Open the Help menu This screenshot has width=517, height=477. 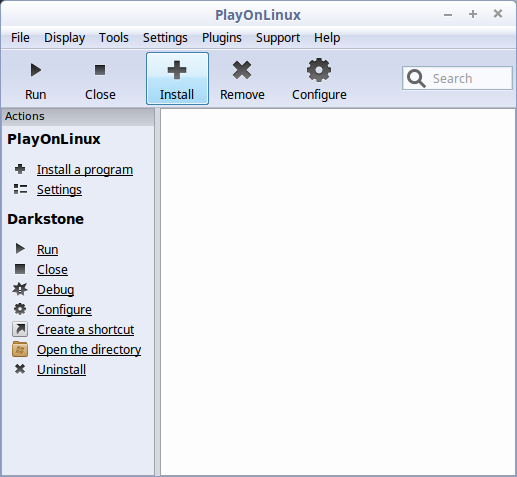[x=327, y=38]
